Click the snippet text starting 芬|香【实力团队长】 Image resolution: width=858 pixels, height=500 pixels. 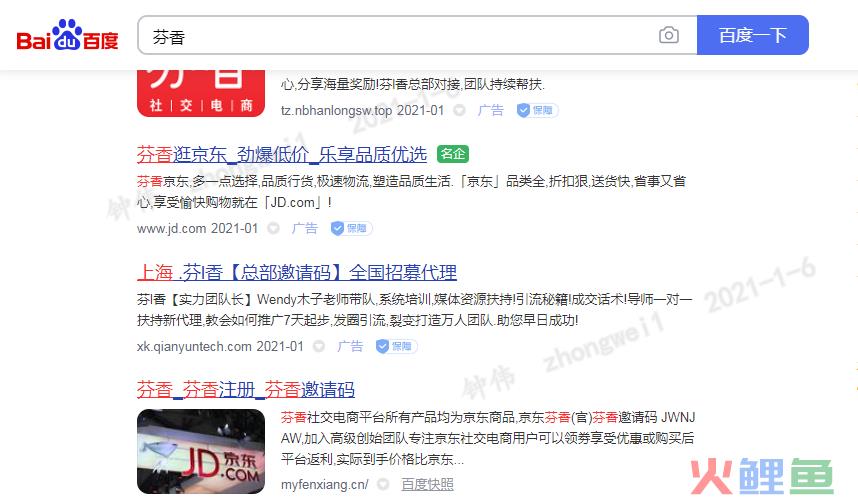[414, 310]
